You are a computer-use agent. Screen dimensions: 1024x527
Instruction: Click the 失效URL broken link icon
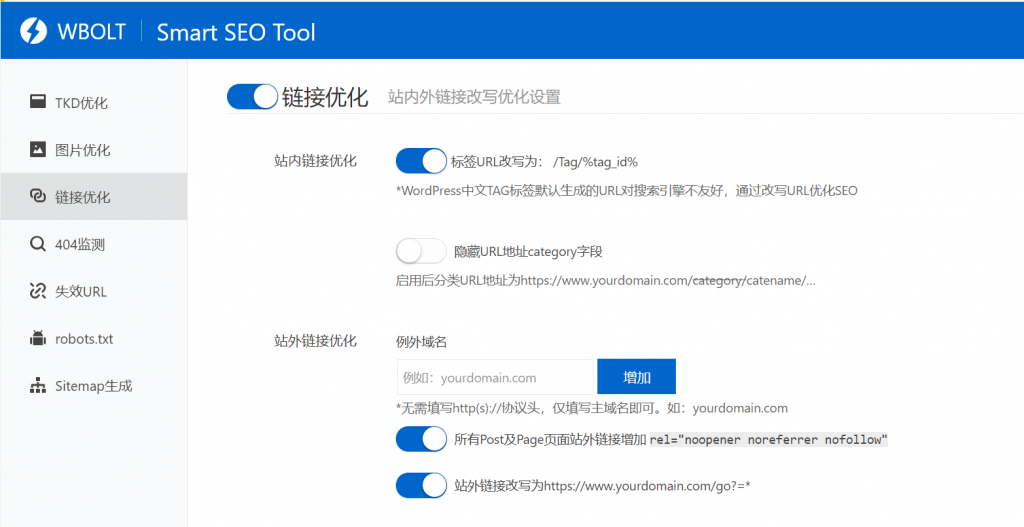click(38, 291)
